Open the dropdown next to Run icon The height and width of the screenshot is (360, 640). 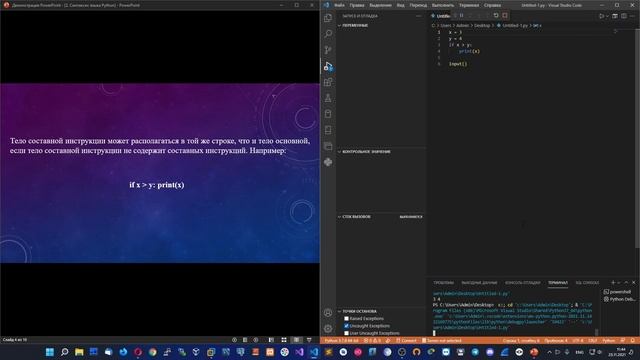(607, 16)
